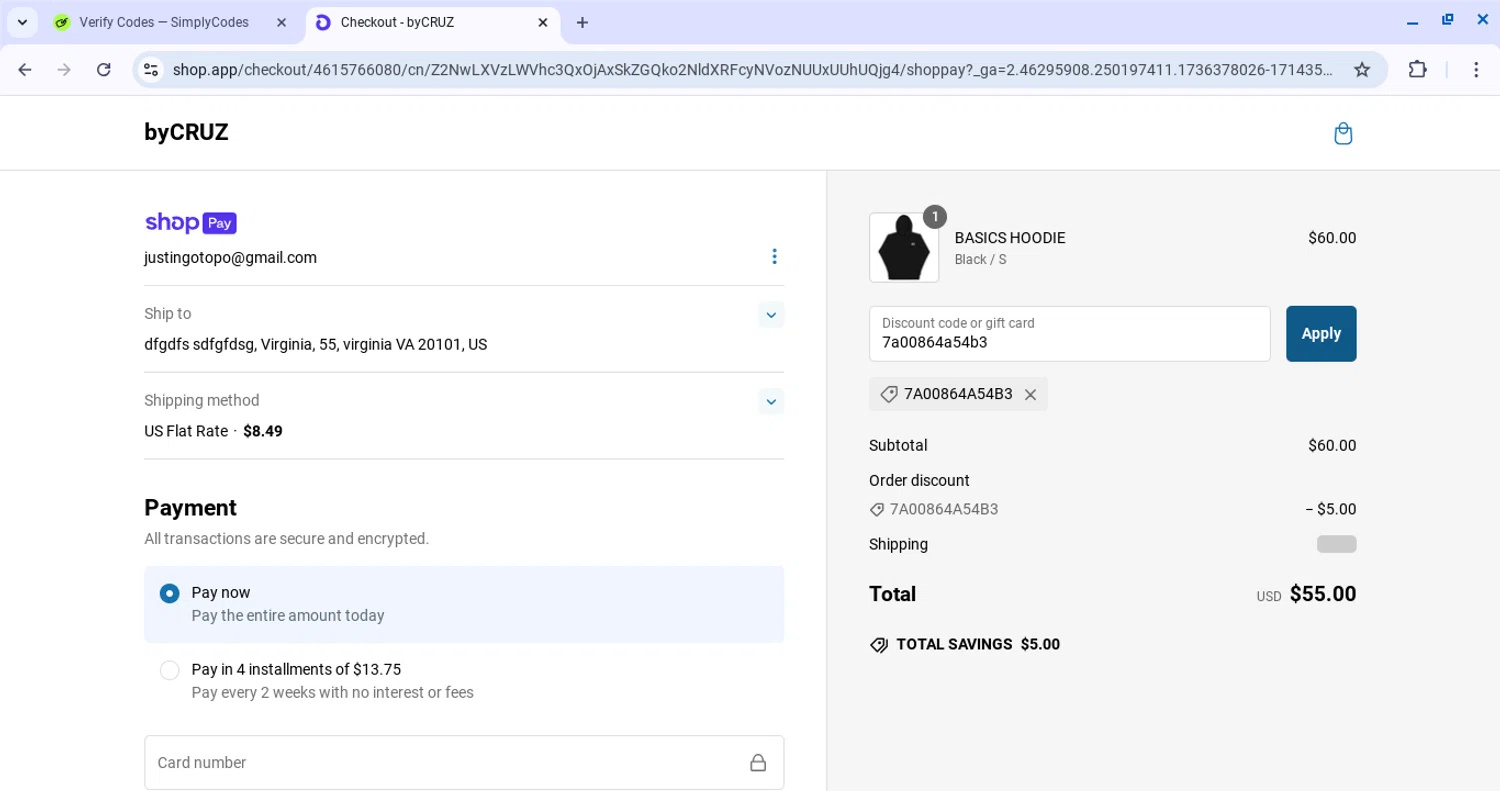
Task: Open the tab search dropdown arrow
Action: 22,22
